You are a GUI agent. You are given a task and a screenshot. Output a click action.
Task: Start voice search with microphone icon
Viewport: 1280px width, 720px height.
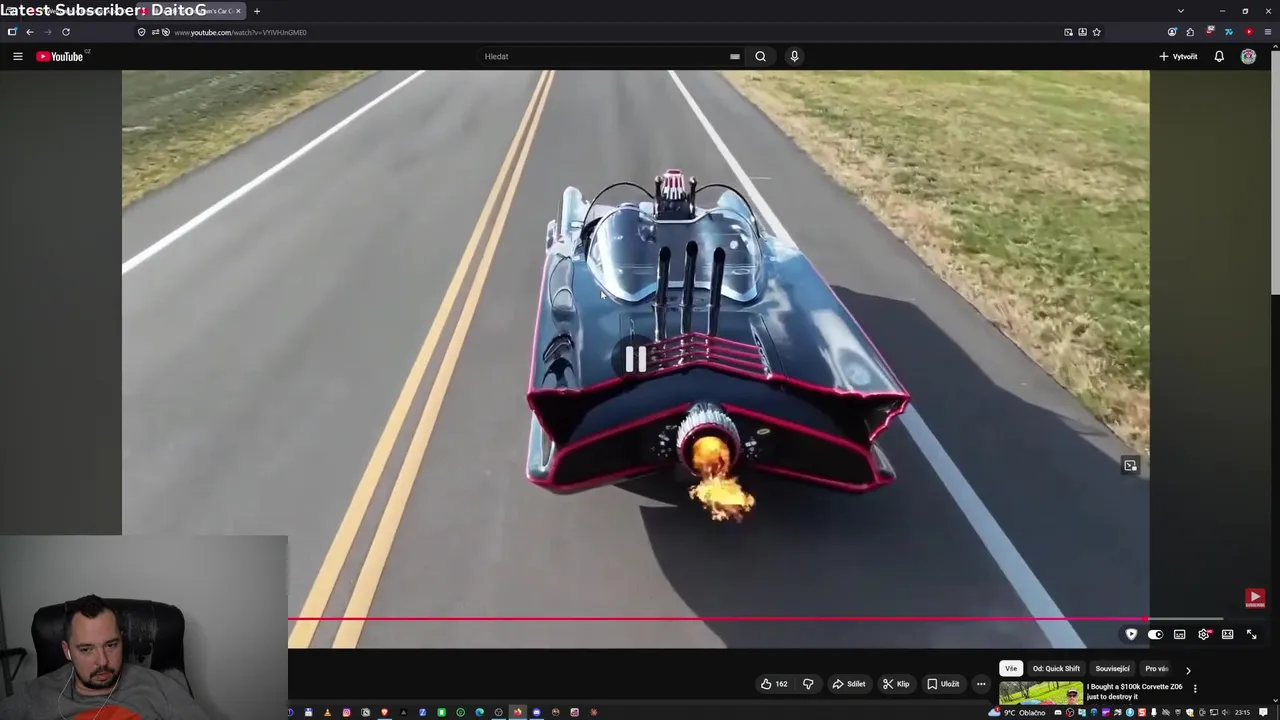(794, 56)
